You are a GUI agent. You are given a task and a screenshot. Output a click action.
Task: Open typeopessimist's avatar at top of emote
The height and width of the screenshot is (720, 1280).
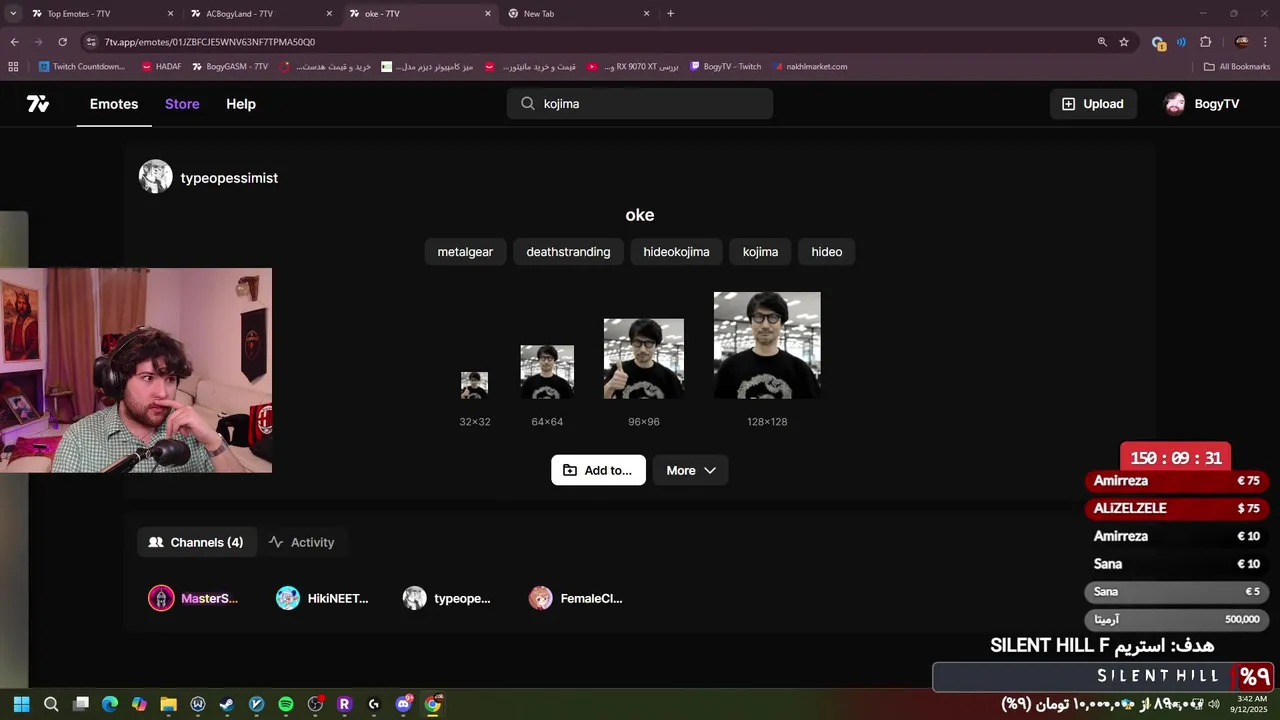(155, 177)
